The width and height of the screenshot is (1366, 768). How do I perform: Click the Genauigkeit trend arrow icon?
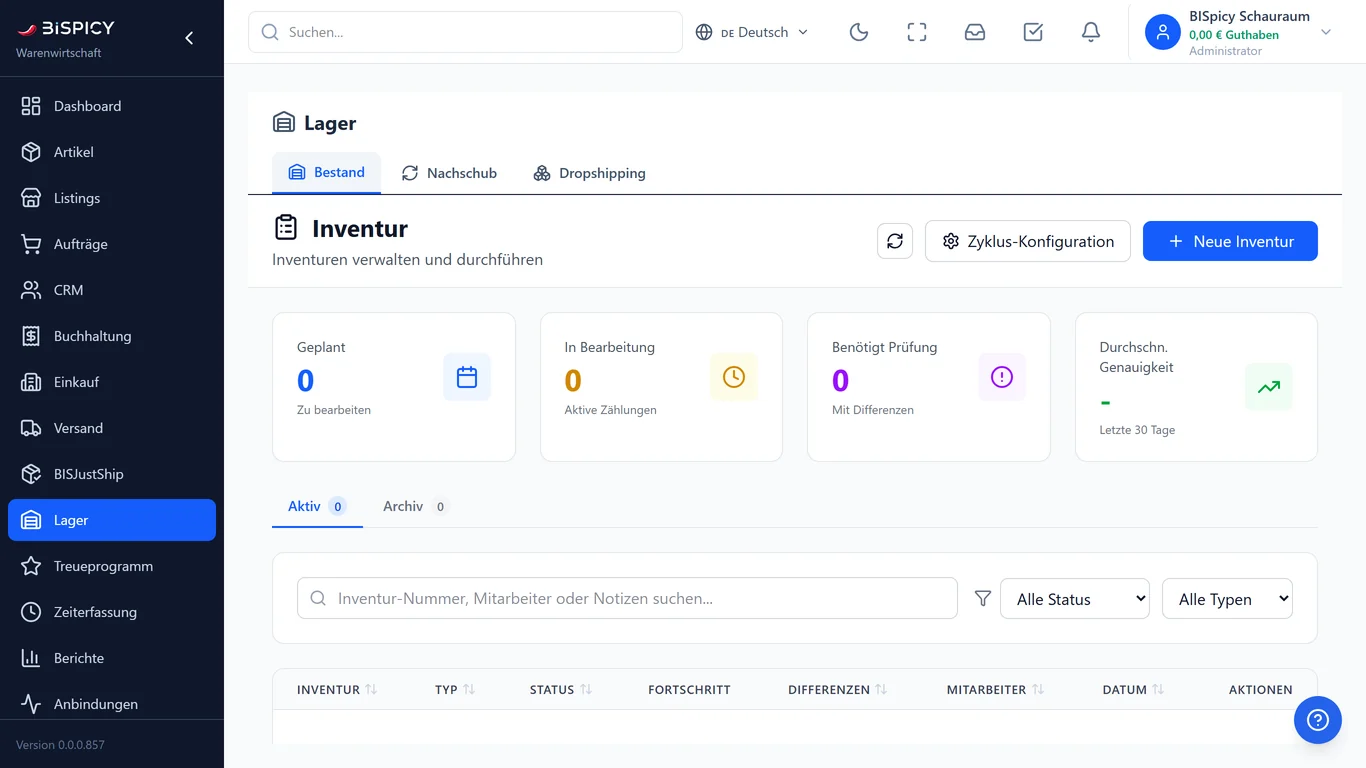pyautogui.click(x=1269, y=387)
